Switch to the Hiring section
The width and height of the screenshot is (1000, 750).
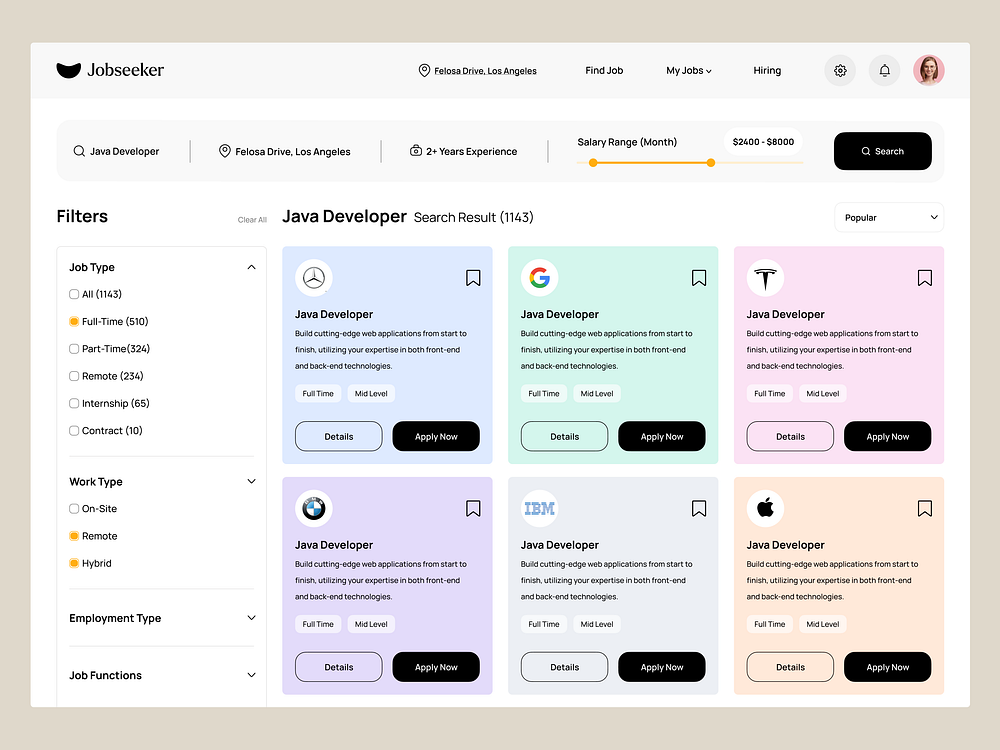[767, 70]
